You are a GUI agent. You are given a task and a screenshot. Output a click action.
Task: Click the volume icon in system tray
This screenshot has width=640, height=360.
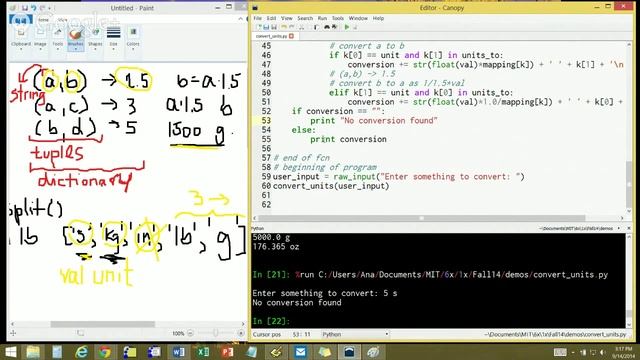pos(602,352)
